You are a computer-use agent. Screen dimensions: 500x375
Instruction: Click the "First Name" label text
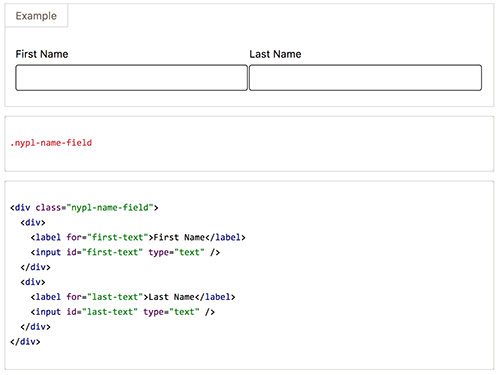[42, 54]
